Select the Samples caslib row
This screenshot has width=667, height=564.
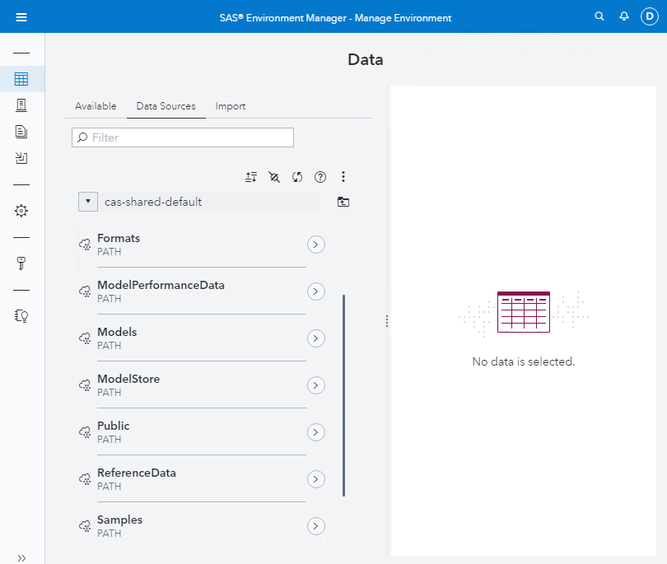[202, 526]
